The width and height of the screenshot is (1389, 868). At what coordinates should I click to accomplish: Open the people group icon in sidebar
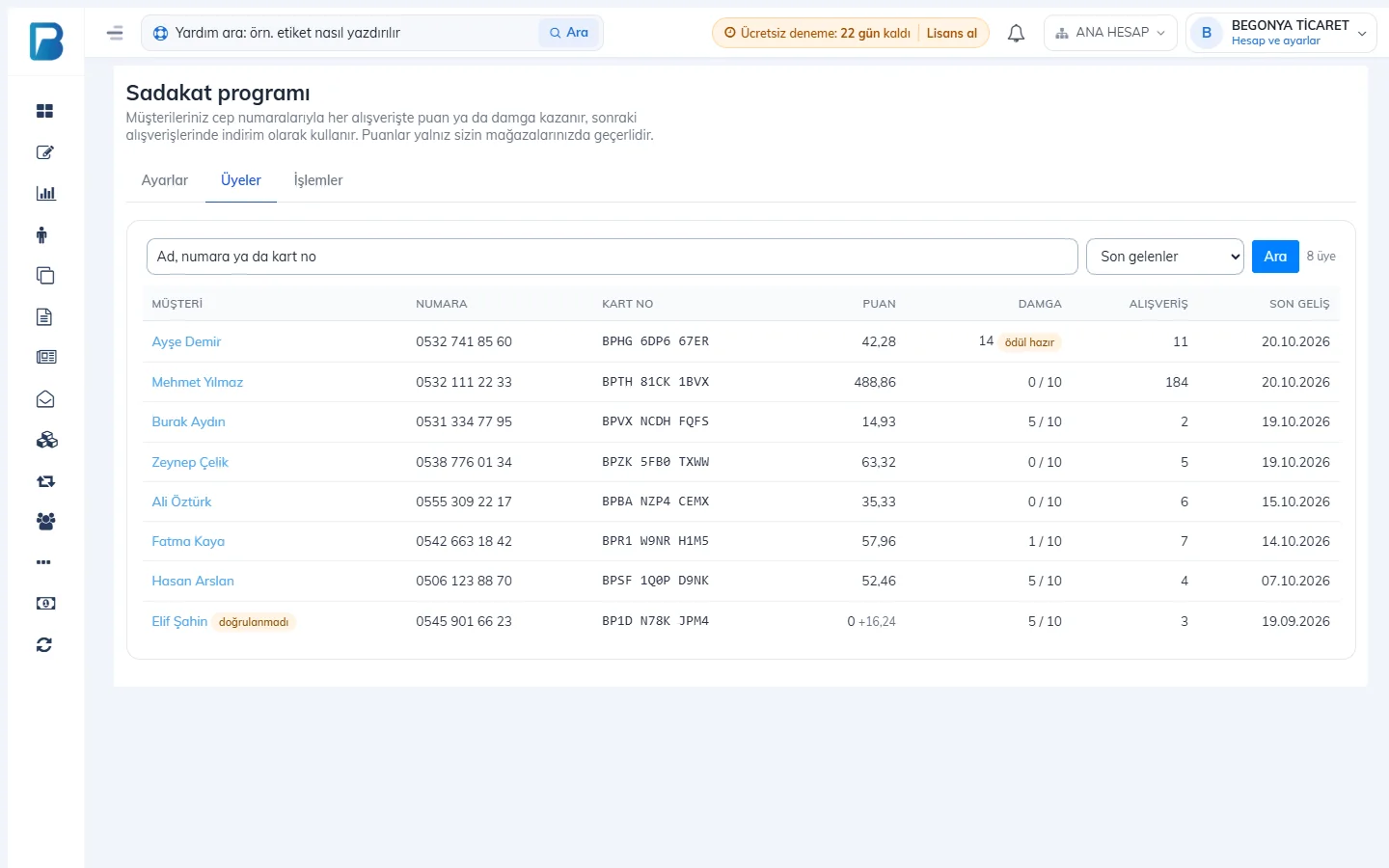pyautogui.click(x=45, y=522)
